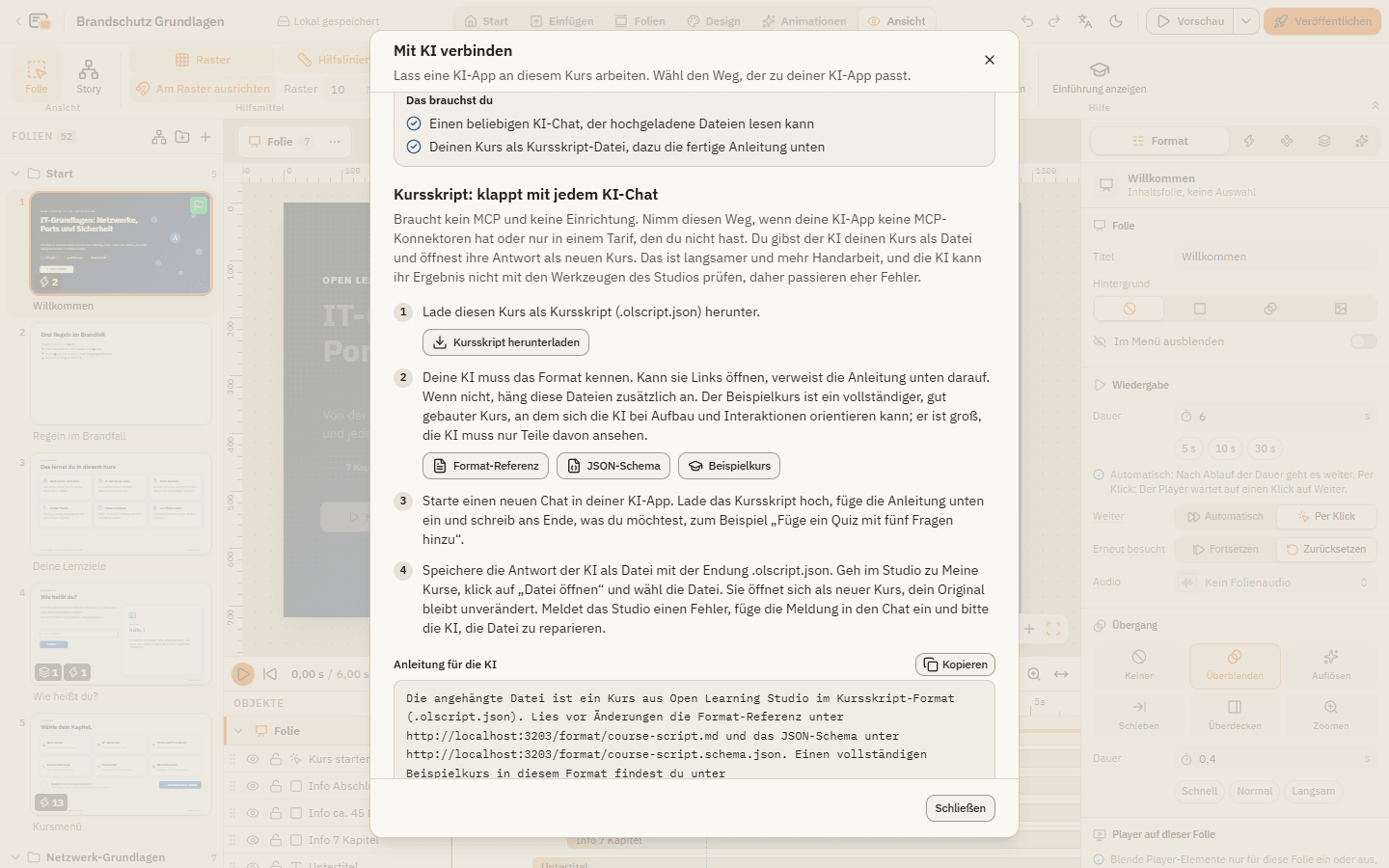This screenshot has width=1389, height=868.
Task: Select the Auflösen transition
Action: coord(1331,666)
